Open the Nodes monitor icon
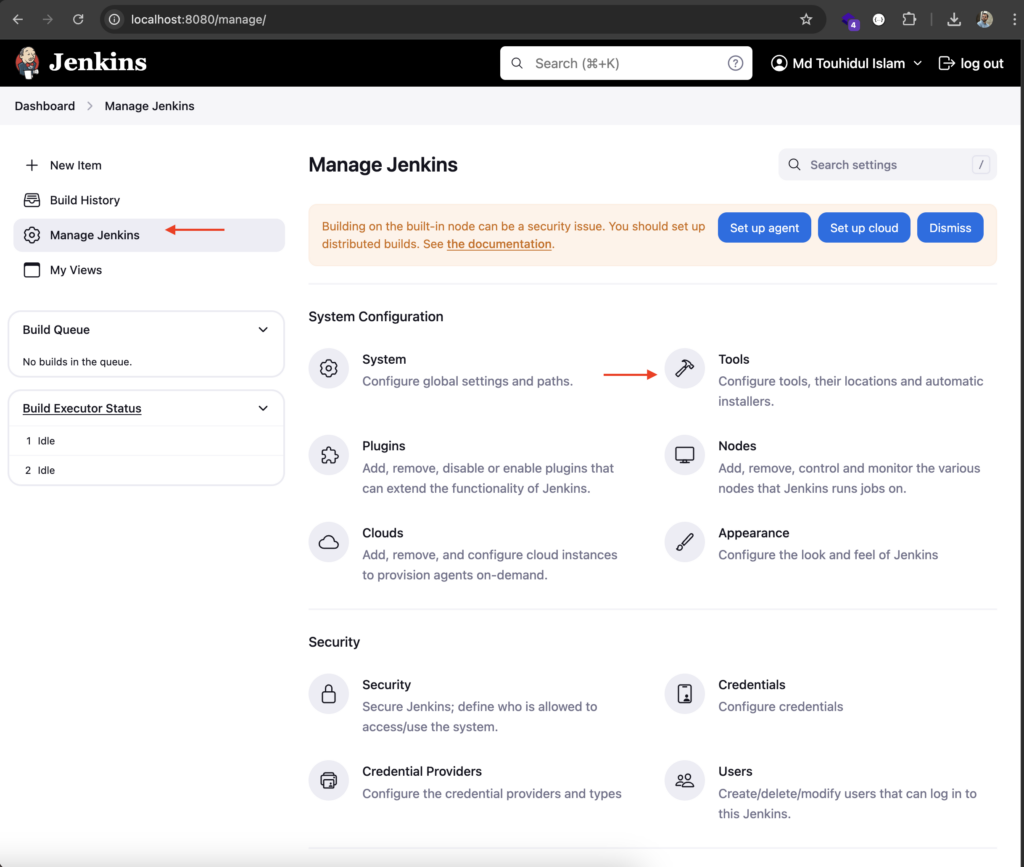 click(x=684, y=455)
